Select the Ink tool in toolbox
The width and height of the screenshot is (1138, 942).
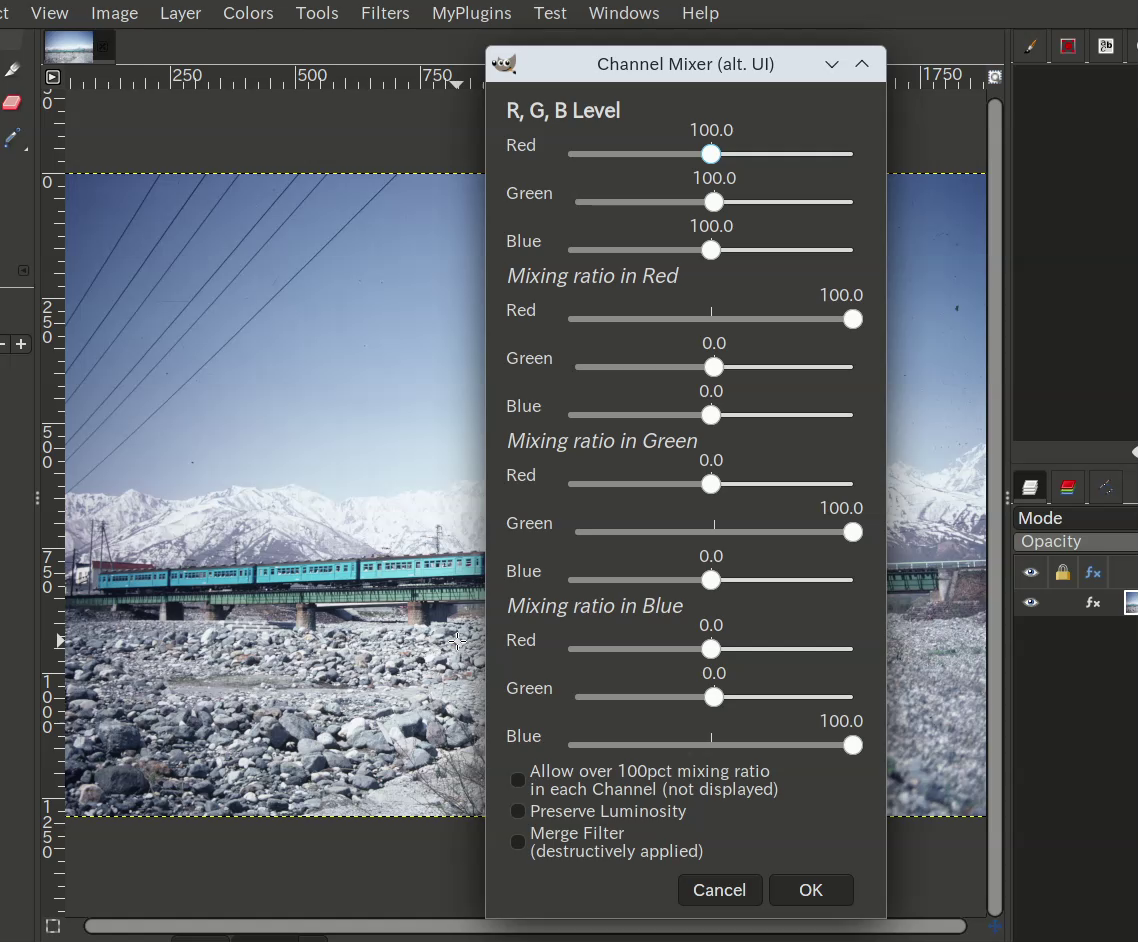(12, 69)
